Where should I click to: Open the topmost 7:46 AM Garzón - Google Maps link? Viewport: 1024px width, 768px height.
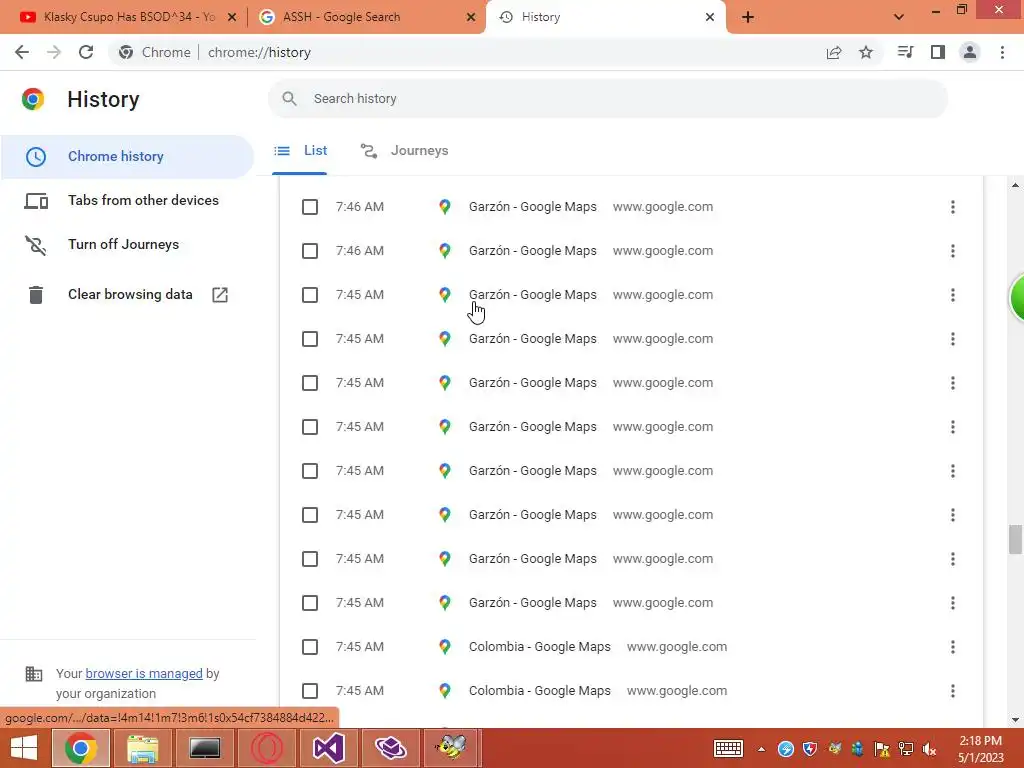tap(532, 207)
